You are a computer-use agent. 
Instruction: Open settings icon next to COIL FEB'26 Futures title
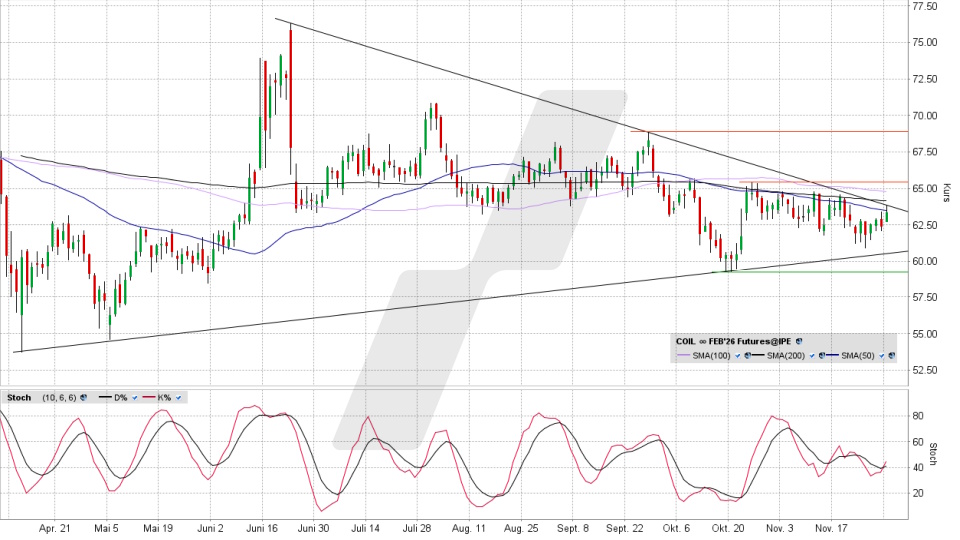(x=799, y=341)
